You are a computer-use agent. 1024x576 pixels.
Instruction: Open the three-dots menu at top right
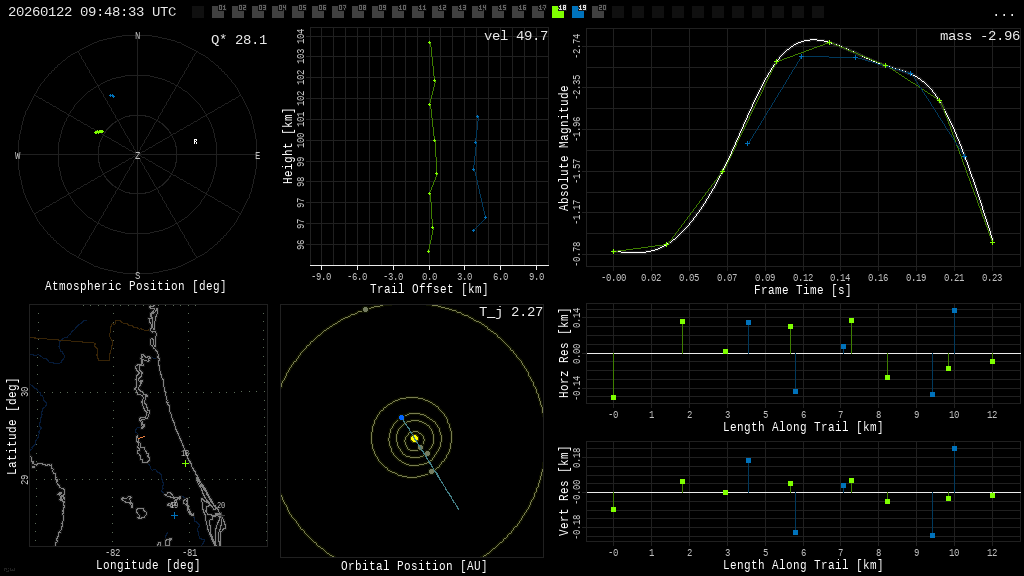[x=1003, y=13]
